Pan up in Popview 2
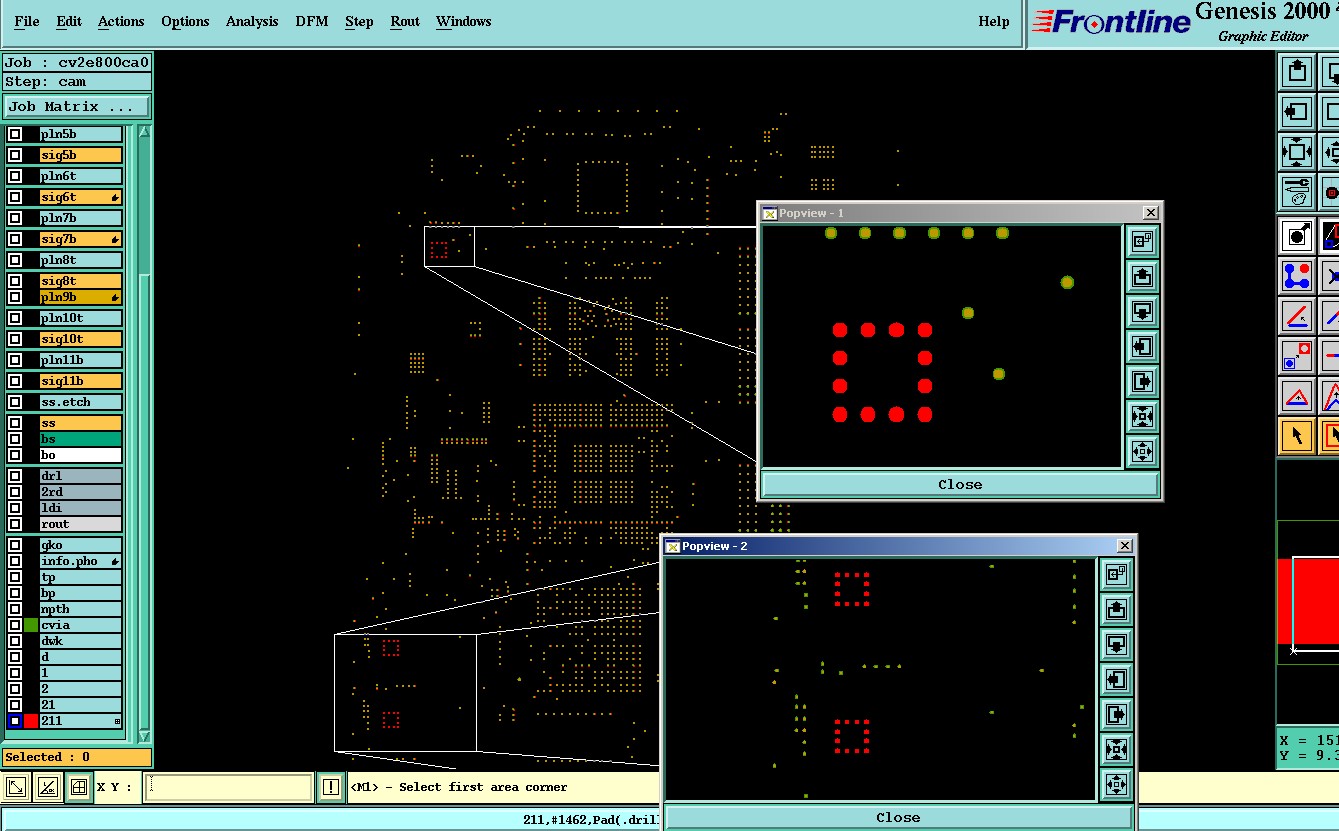 click(x=1116, y=609)
